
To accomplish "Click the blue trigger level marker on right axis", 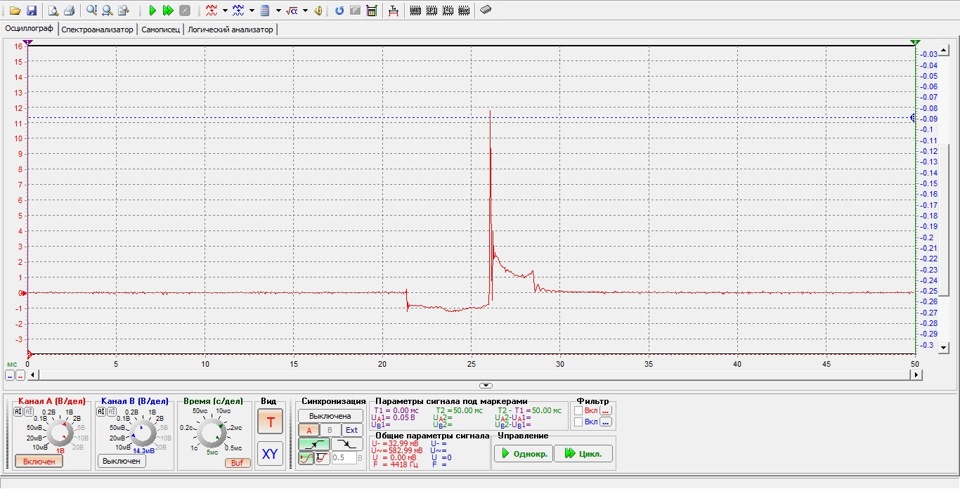I will coord(913,118).
